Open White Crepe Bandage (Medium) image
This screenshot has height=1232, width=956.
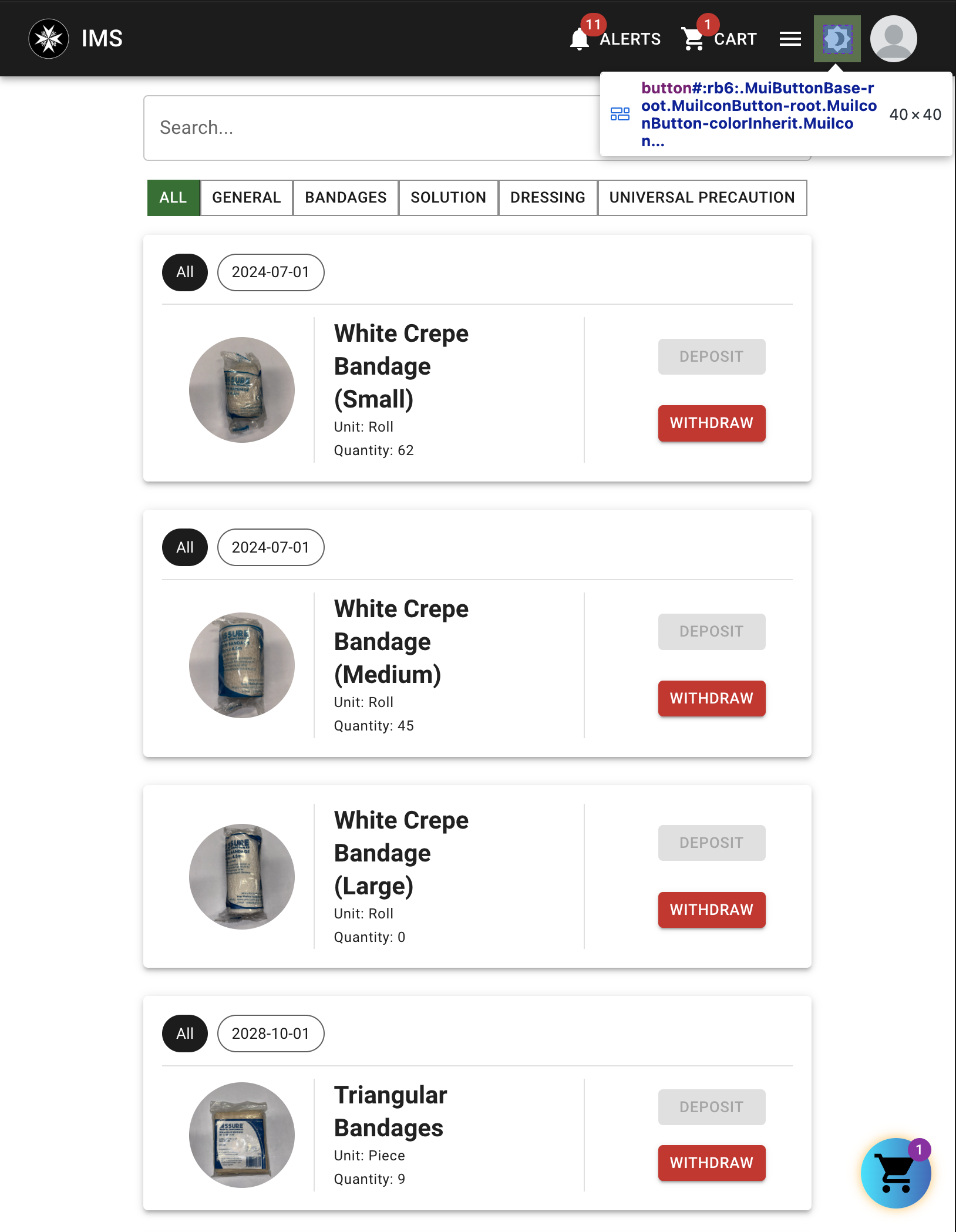click(242, 665)
